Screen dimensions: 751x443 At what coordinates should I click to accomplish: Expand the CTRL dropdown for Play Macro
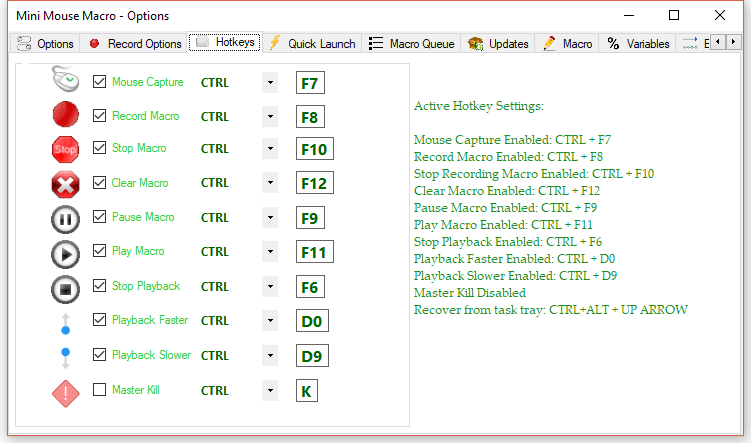coord(270,252)
